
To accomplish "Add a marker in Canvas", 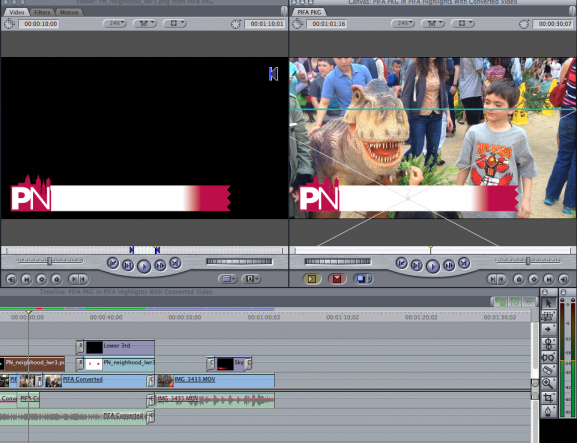I will pos(519,279).
